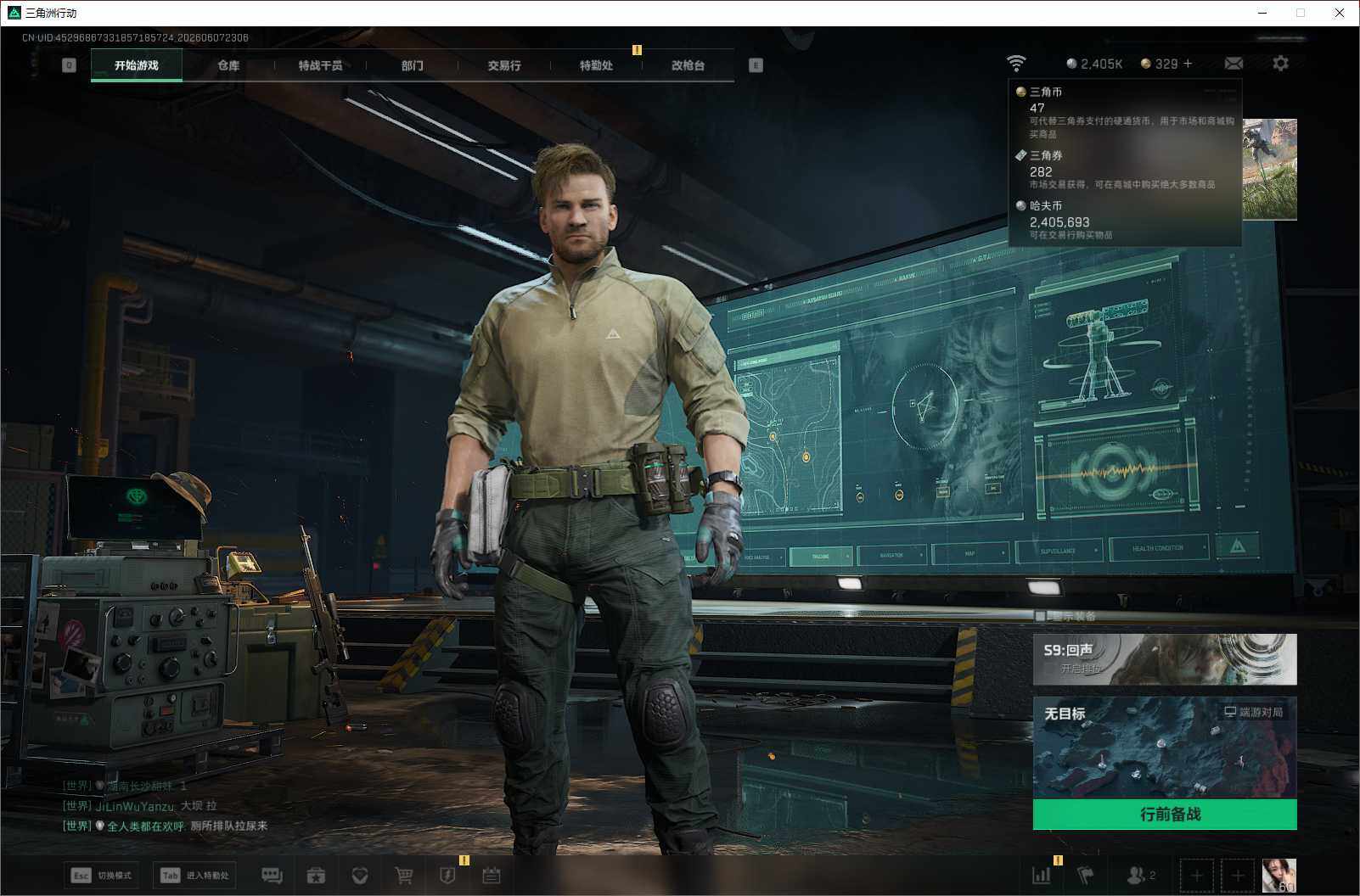The height and width of the screenshot is (896, 1360).
Task: Click the gold coin icon beside 329
Action: pos(1145,64)
